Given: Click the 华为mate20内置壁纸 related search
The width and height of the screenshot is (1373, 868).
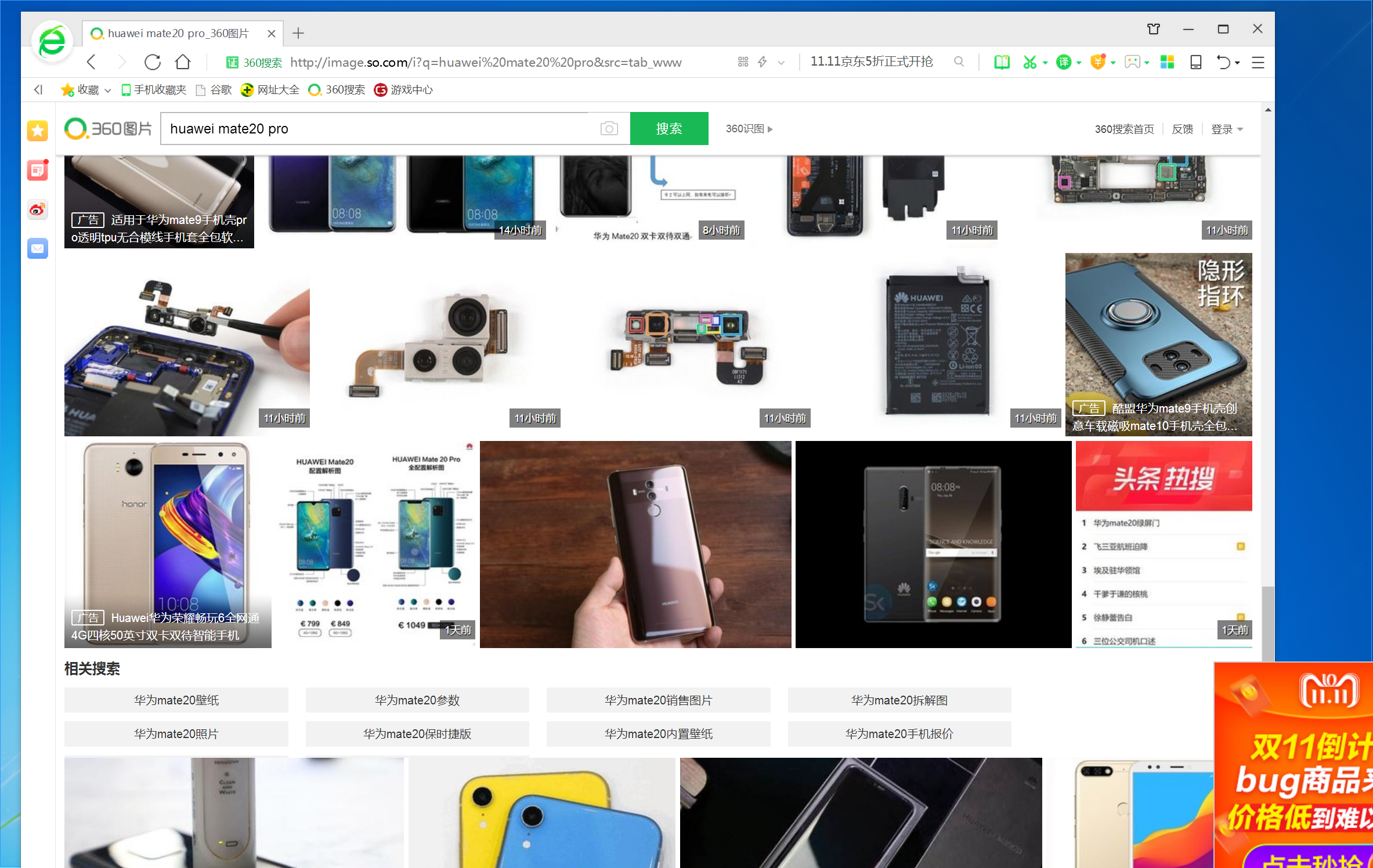Looking at the screenshot, I should point(659,734).
